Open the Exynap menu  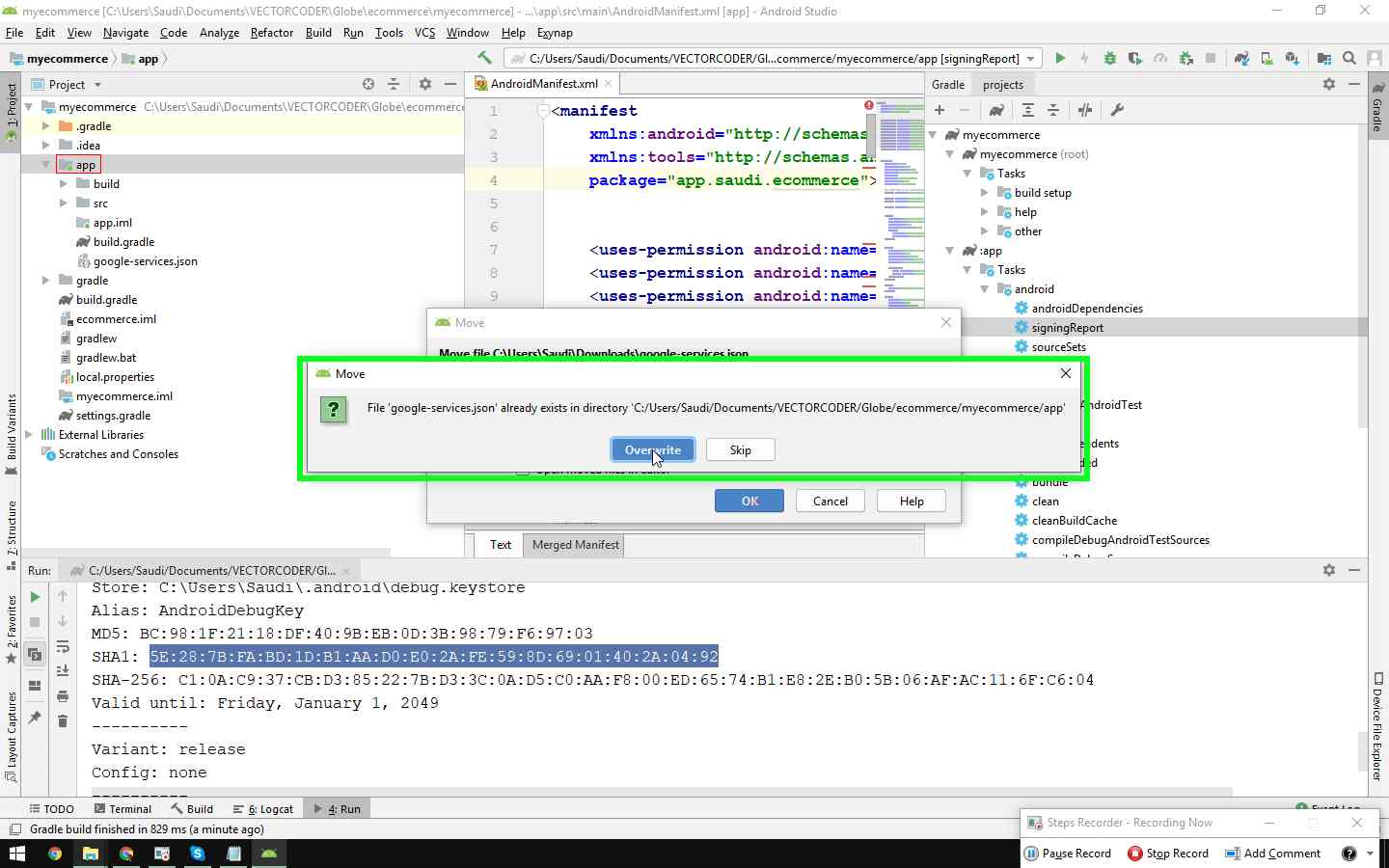tap(555, 32)
